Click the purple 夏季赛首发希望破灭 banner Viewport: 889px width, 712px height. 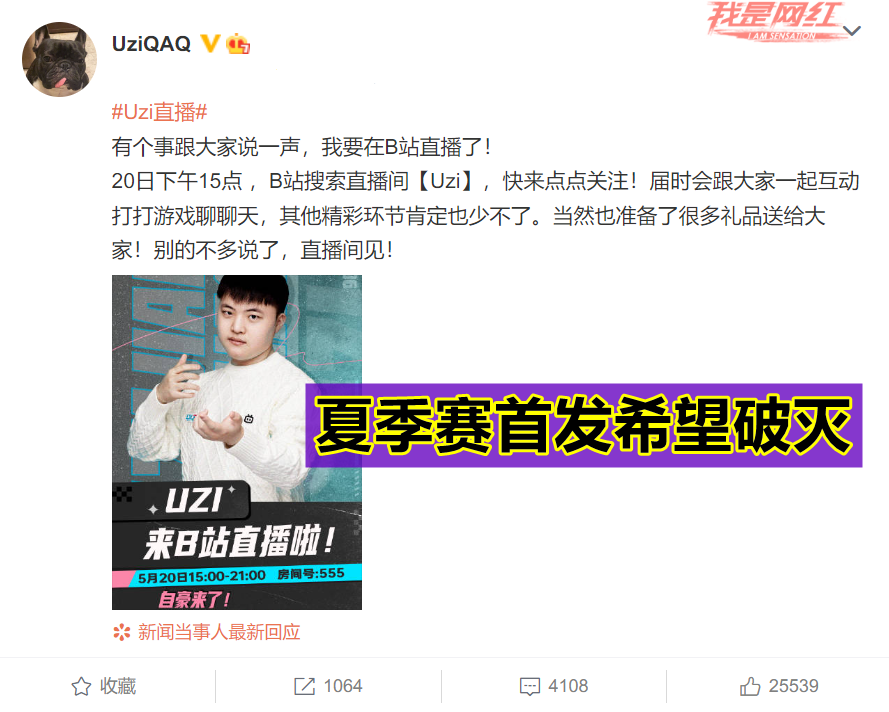(584, 425)
